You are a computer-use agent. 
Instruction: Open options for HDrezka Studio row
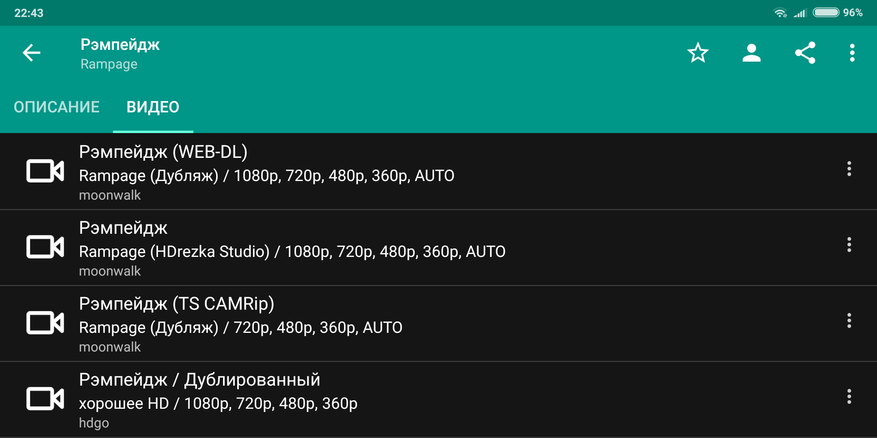[848, 244]
